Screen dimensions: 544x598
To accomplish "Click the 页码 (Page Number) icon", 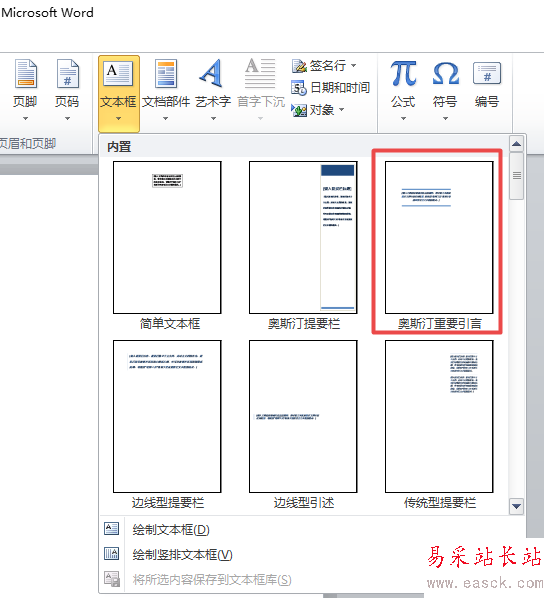I will [68, 74].
